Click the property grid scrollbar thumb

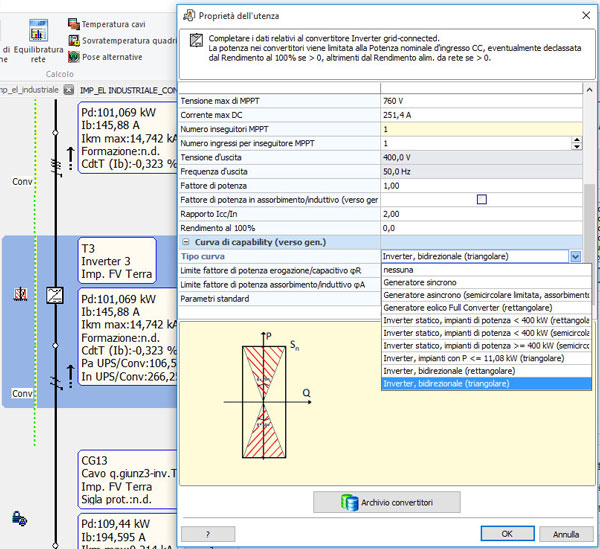(x=589, y=222)
